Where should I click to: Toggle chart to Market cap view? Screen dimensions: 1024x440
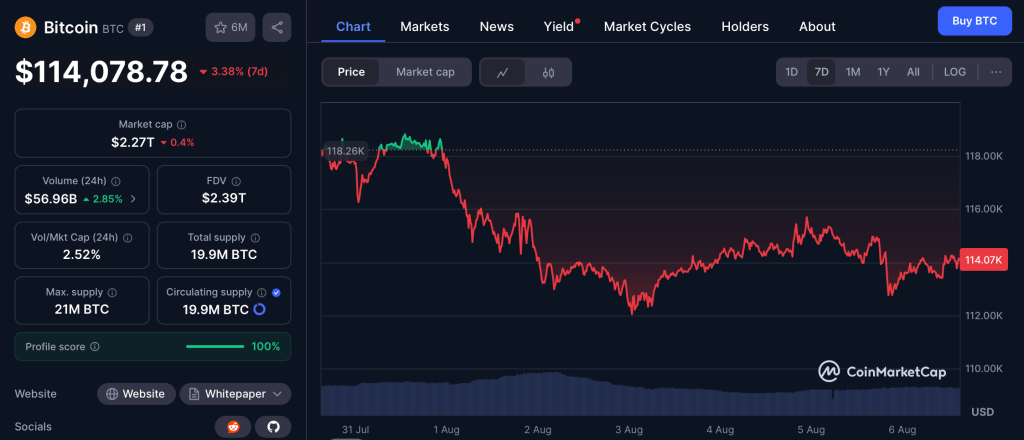coord(425,72)
